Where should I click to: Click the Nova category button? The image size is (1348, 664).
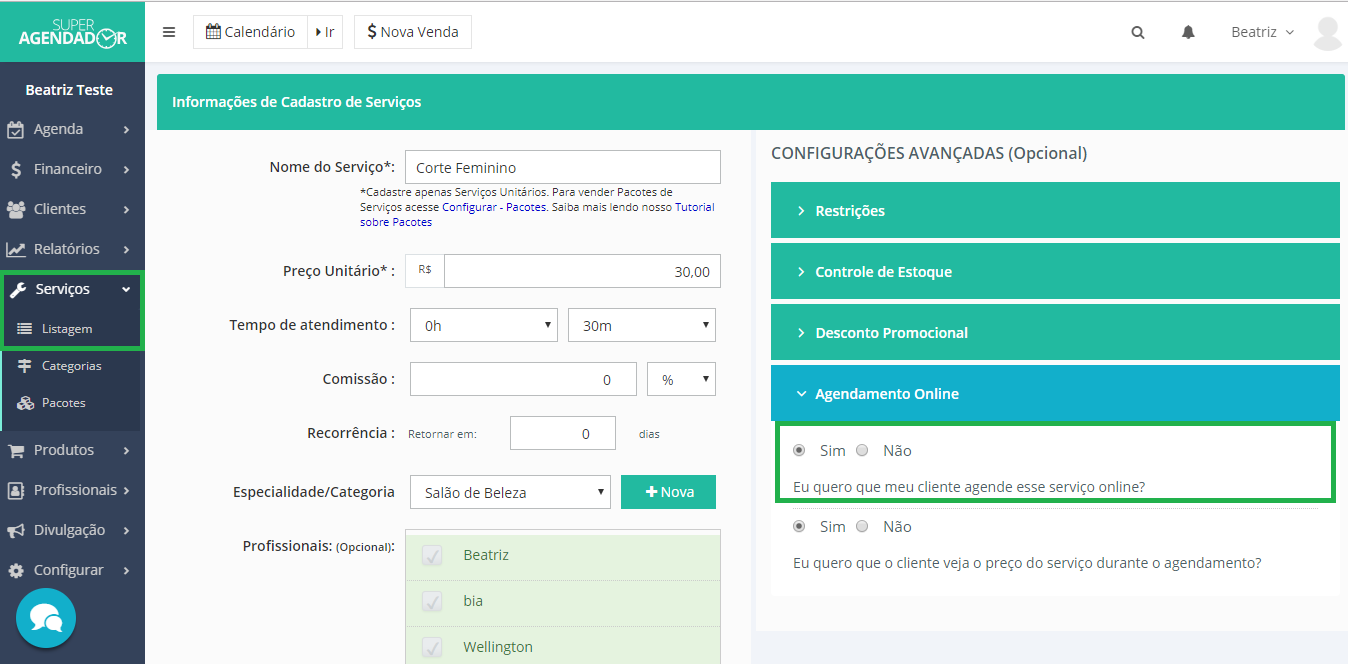[x=668, y=492]
